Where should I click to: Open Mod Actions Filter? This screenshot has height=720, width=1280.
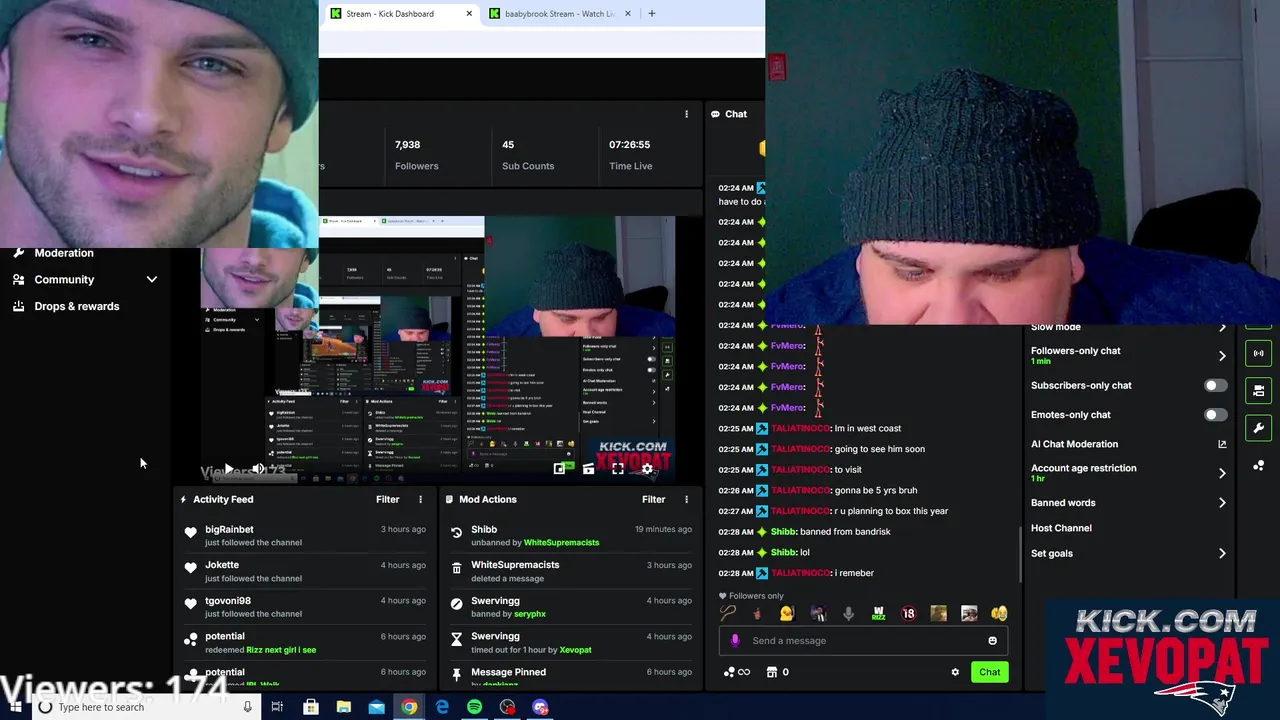(653, 499)
